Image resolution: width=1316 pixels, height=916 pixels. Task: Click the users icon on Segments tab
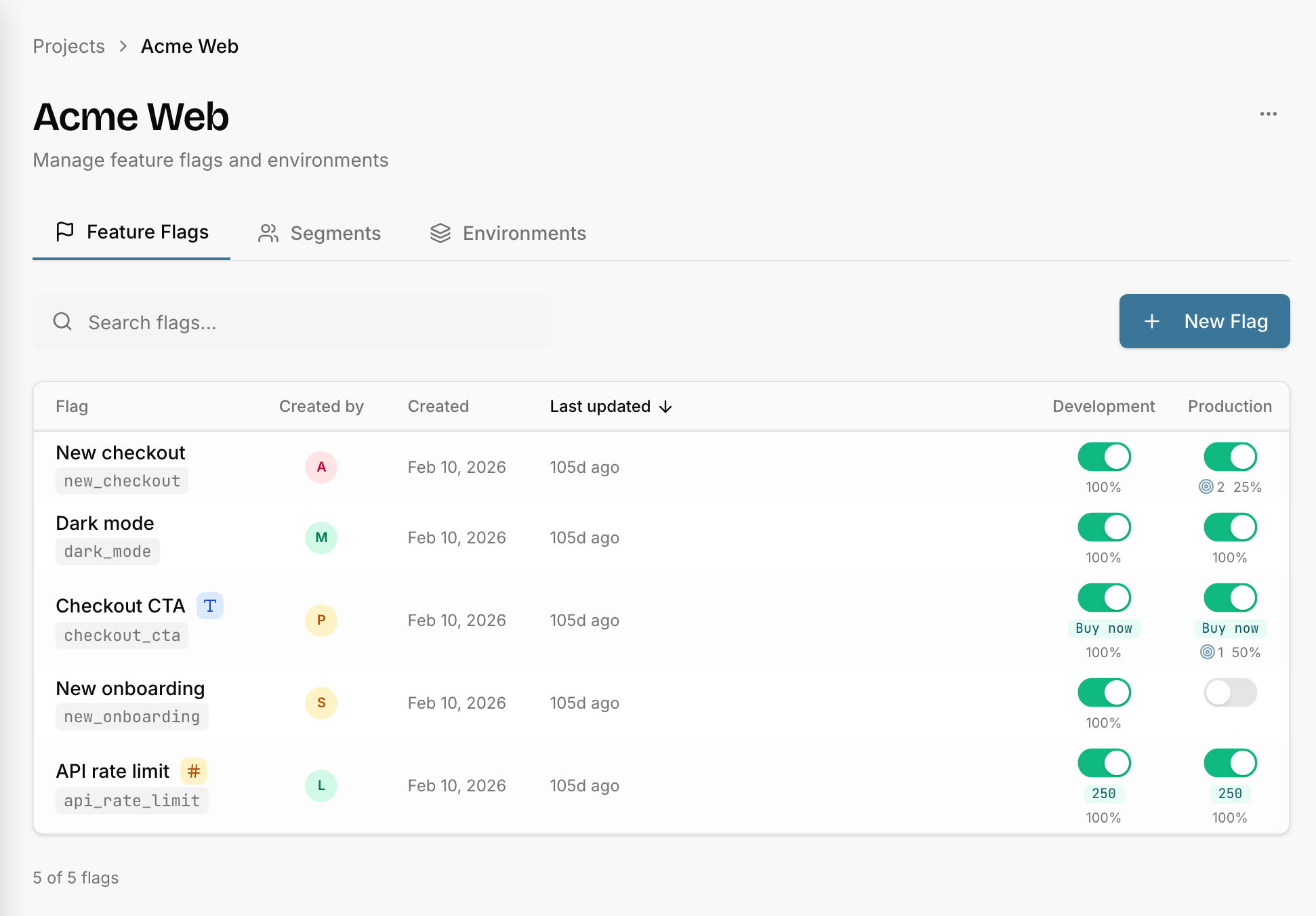click(x=268, y=233)
